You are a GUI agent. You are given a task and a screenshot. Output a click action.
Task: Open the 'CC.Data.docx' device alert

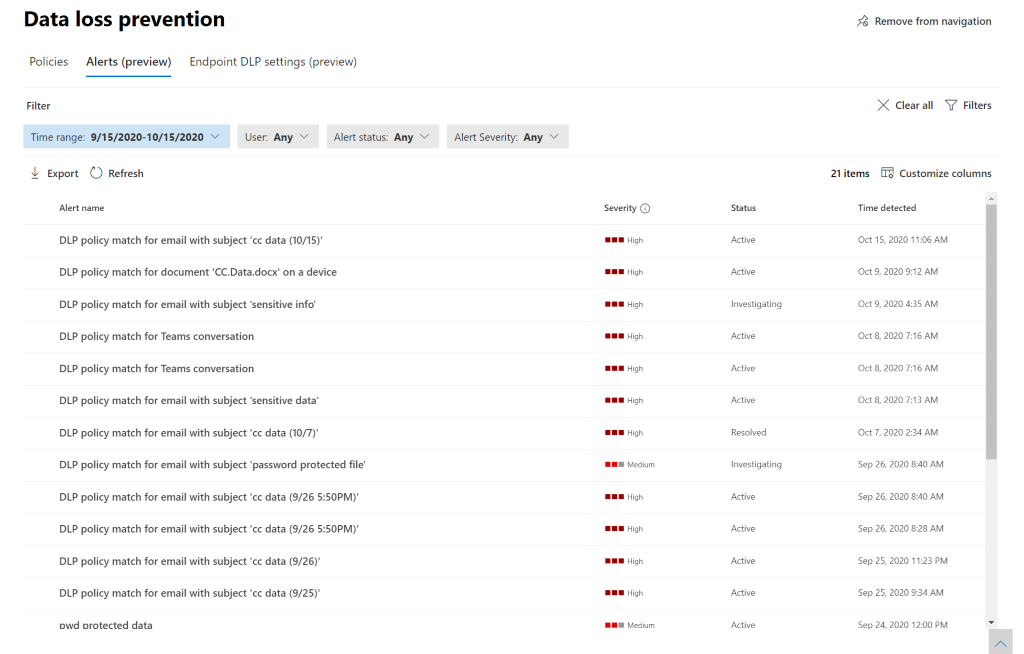point(198,271)
